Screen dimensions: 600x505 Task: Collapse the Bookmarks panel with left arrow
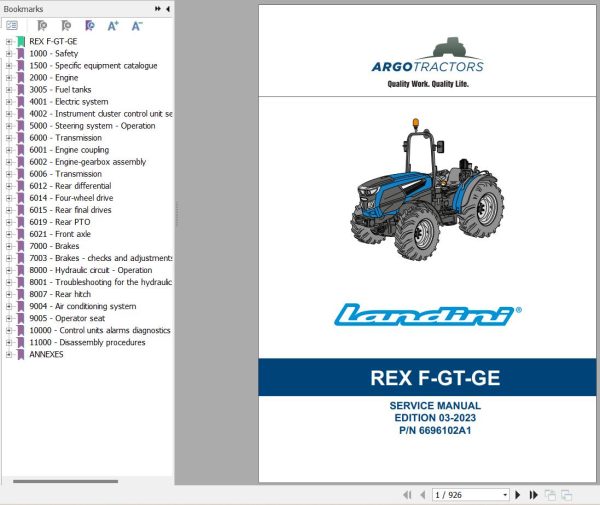pyautogui.click(x=168, y=8)
